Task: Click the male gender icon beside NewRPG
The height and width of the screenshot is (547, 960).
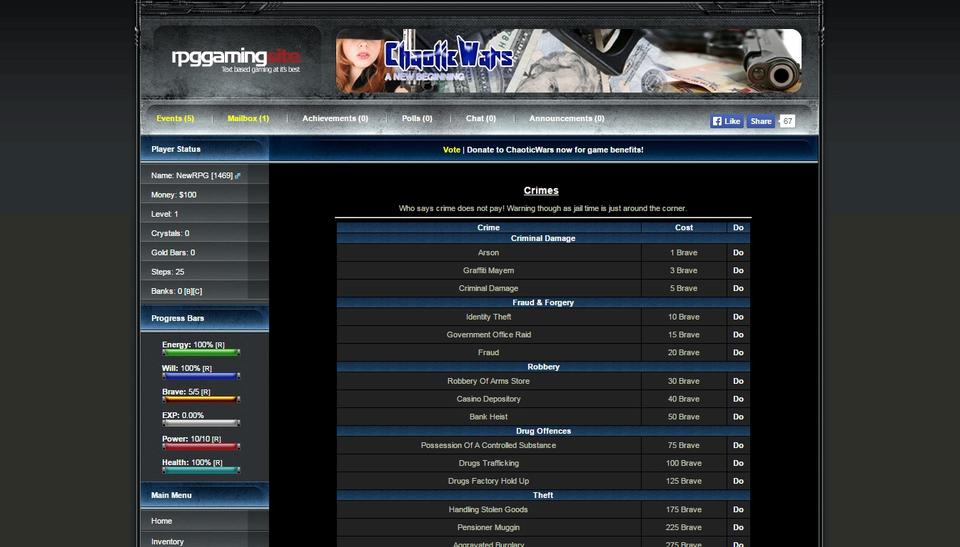Action: pos(238,176)
